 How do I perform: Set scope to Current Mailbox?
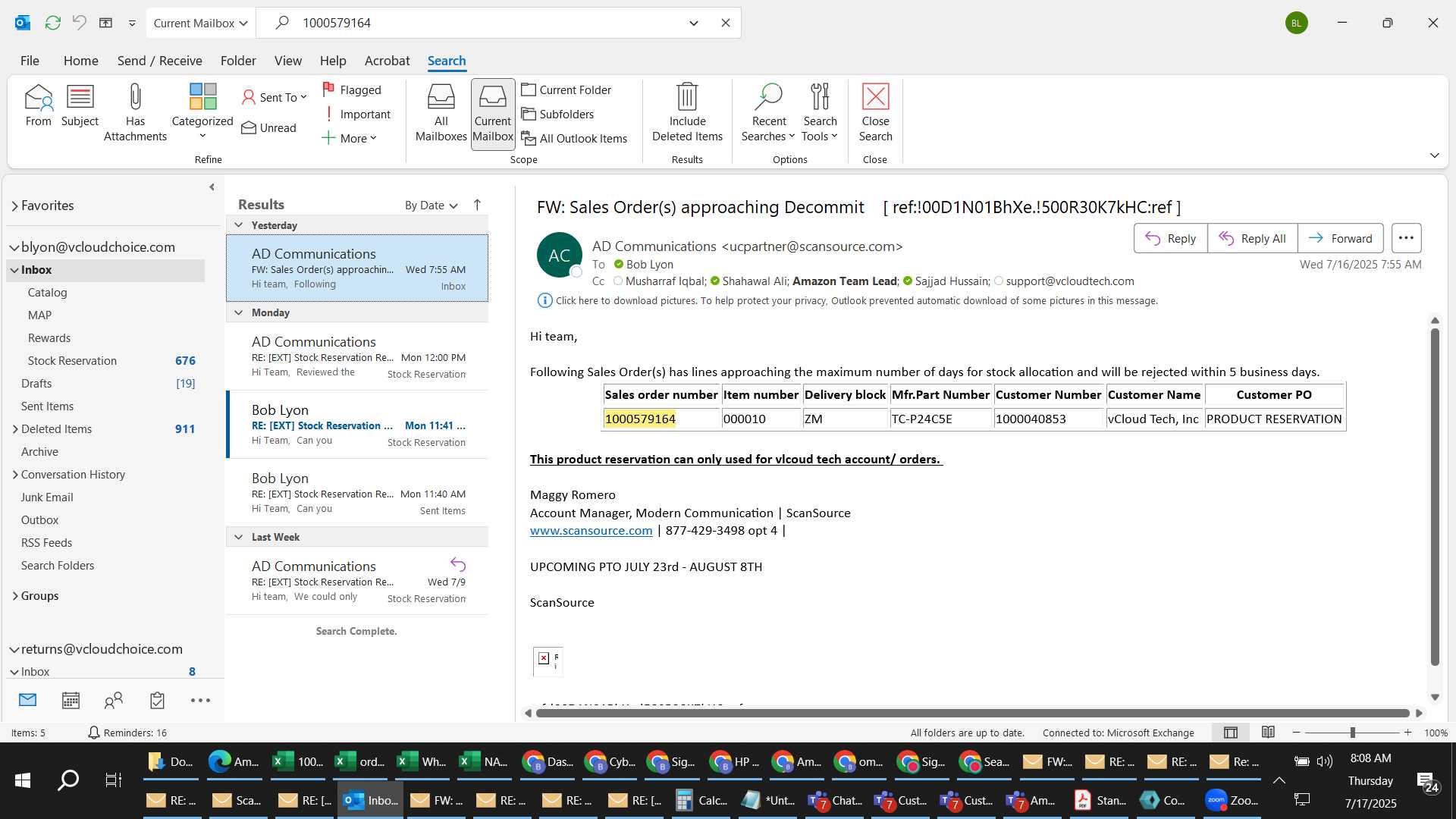(493, 113)
